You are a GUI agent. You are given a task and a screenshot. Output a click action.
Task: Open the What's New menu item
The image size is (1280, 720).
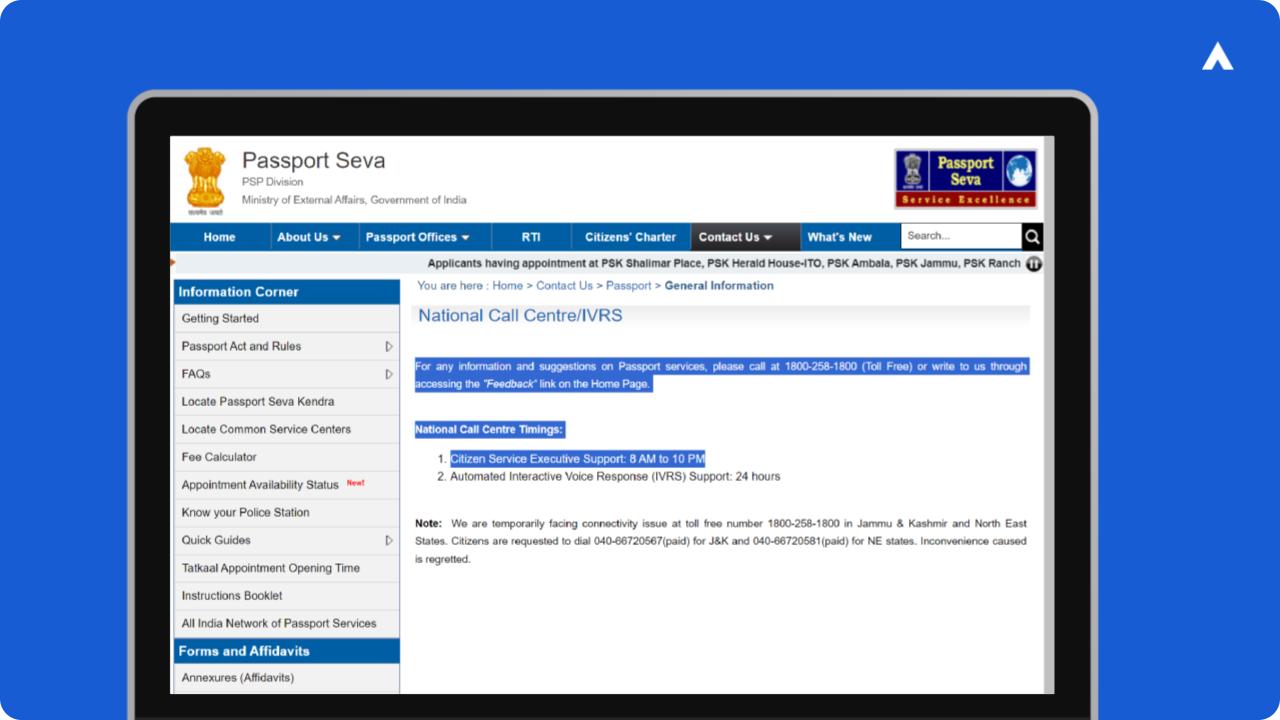coord(840,237)
